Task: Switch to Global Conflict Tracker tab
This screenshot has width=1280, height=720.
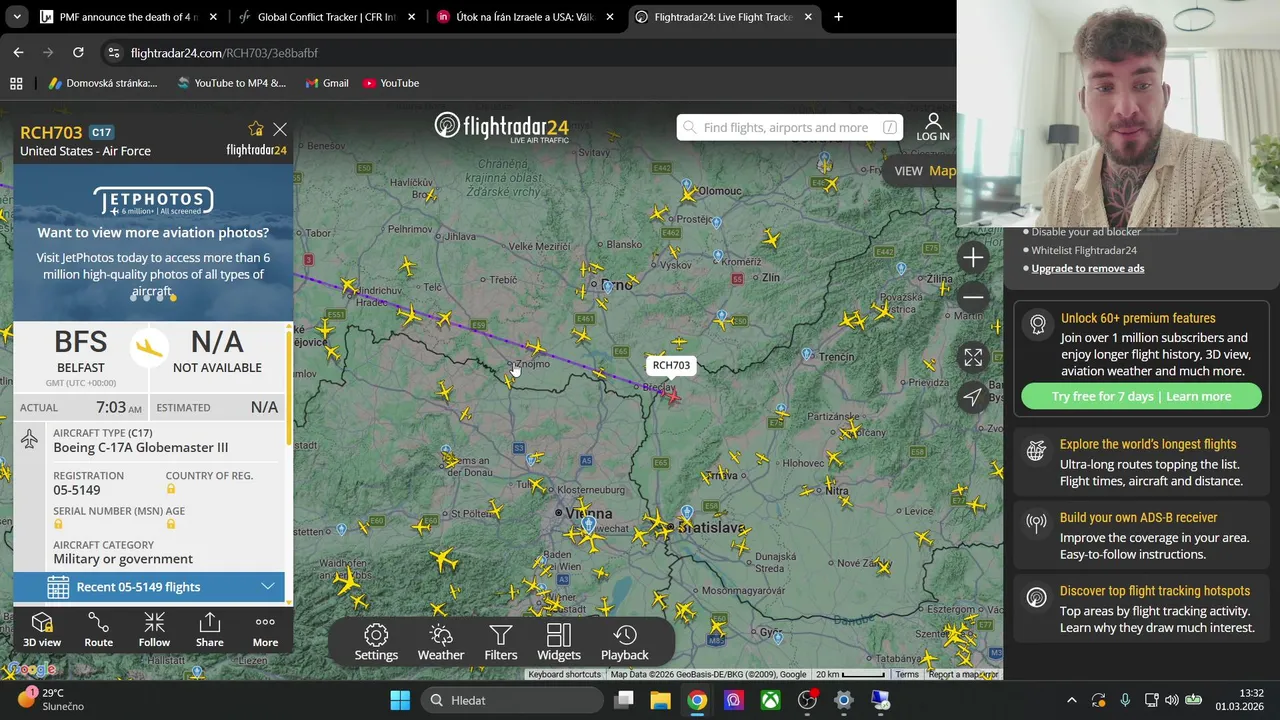Action: [326, 17]
